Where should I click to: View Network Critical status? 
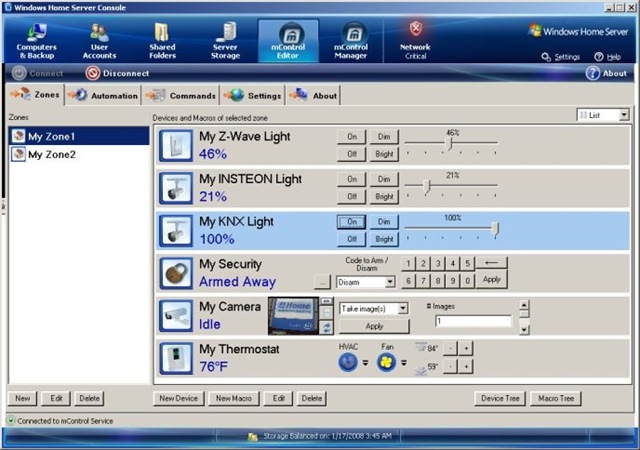415,41
